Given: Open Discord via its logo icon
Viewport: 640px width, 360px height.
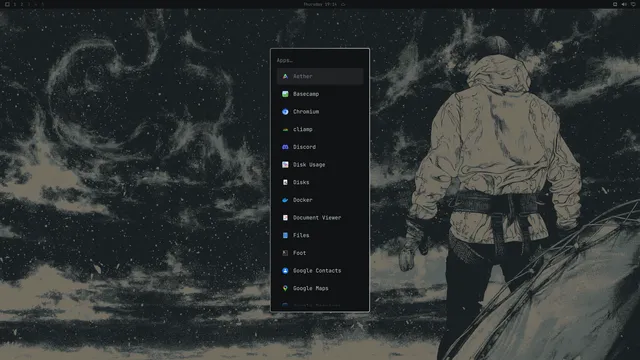Looking at the screenshot, I should (x=285, y=147).
